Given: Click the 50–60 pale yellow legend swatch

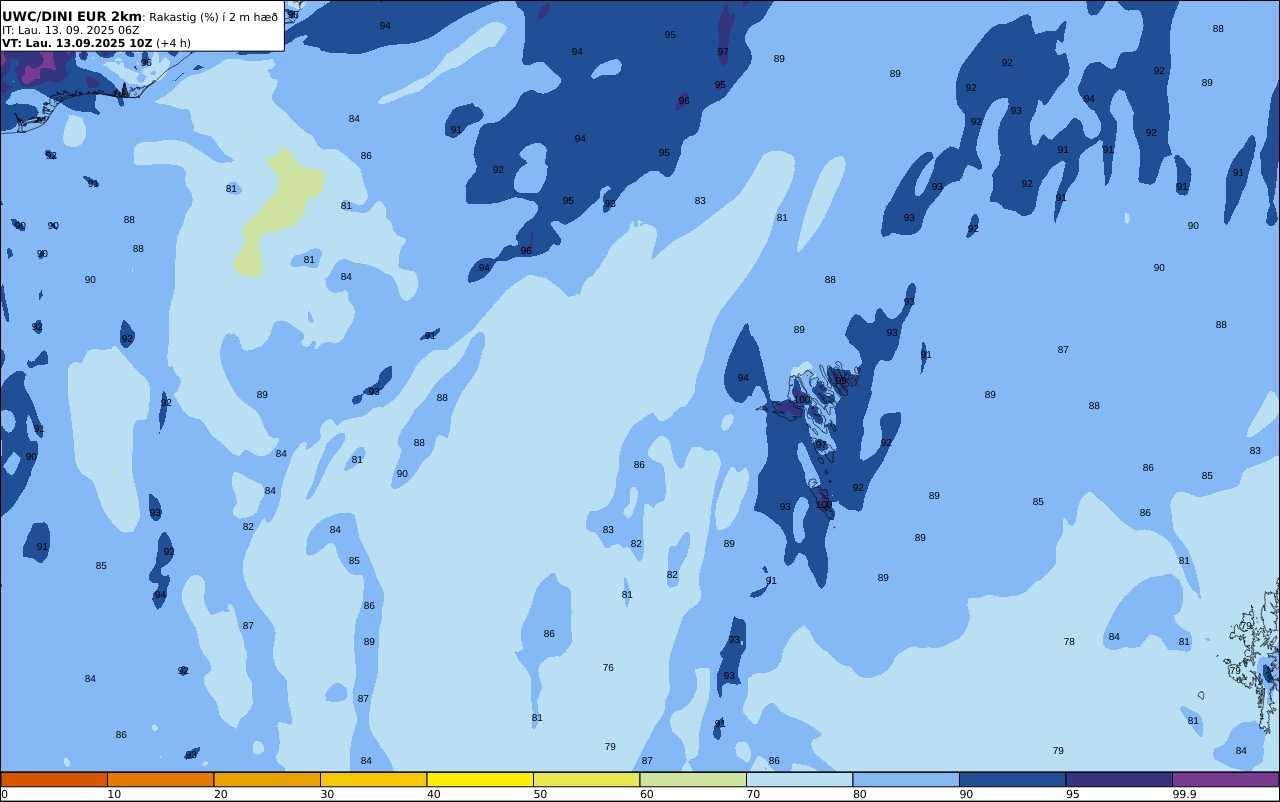Looking at the screenshot, I should 586,779.
